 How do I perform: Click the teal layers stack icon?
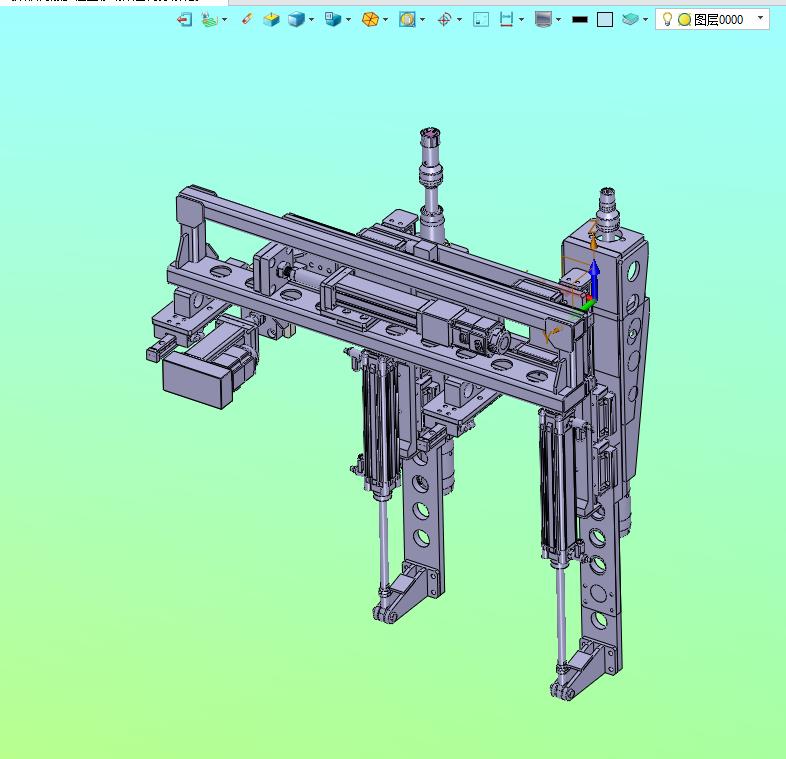pyautogui.click(x=630, y=20)
